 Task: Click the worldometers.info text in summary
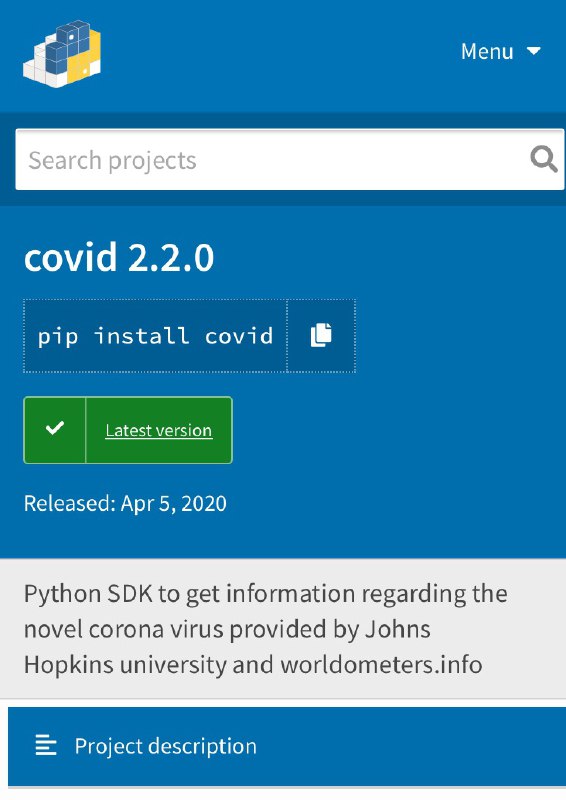[381, 664]
